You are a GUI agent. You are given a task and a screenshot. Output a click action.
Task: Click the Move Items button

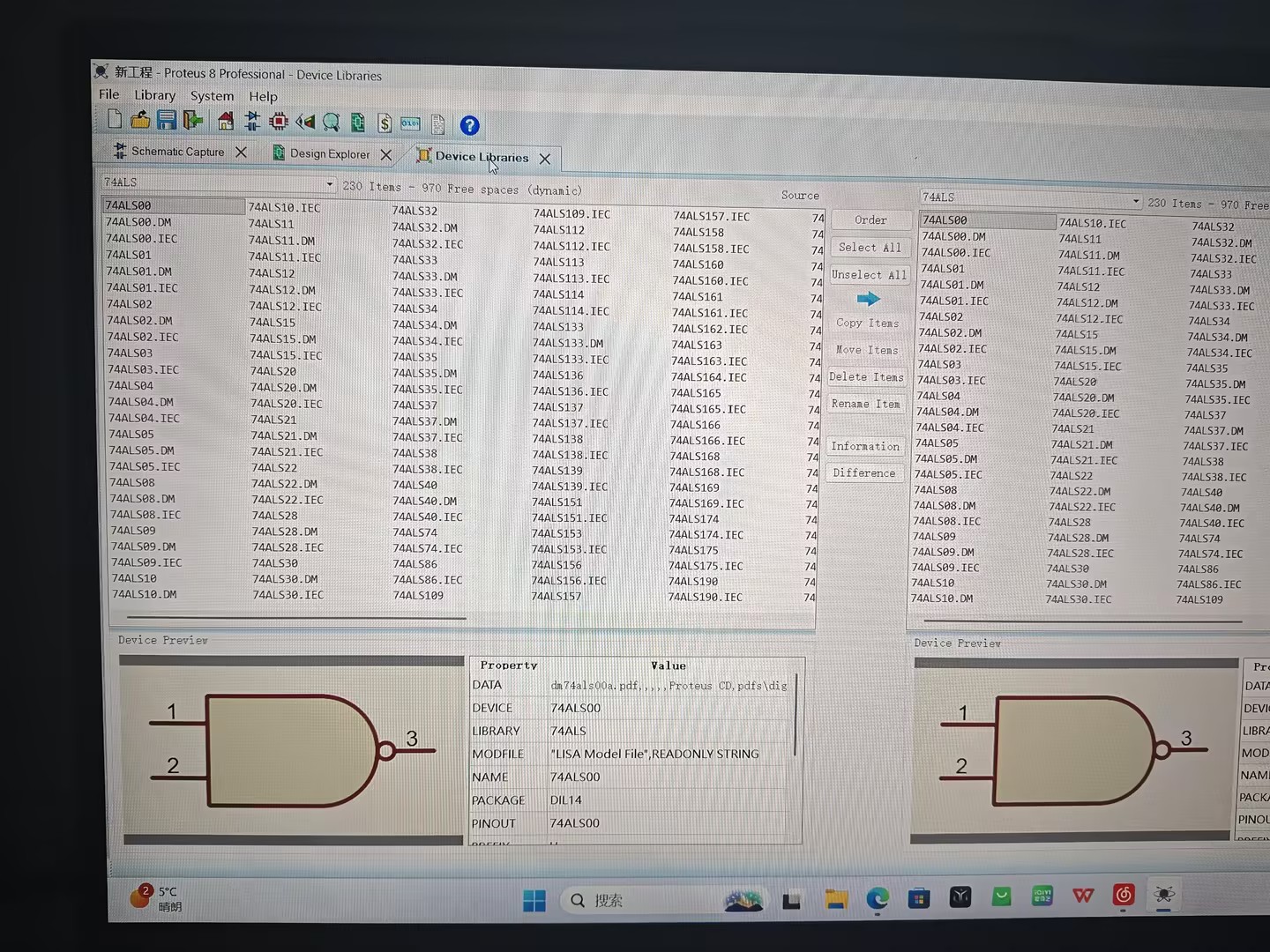867,350
